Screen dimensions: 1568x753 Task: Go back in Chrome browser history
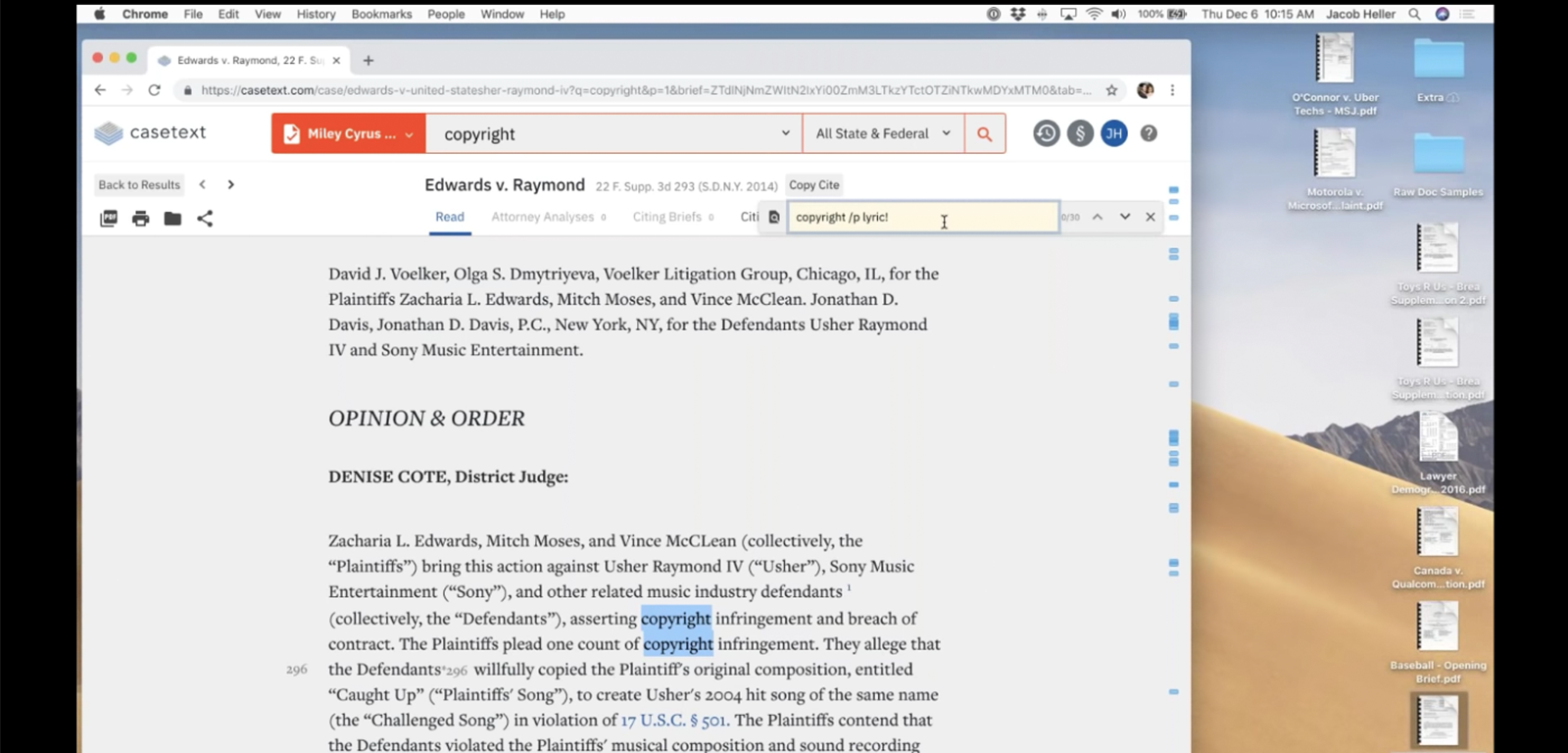[100, 90]
